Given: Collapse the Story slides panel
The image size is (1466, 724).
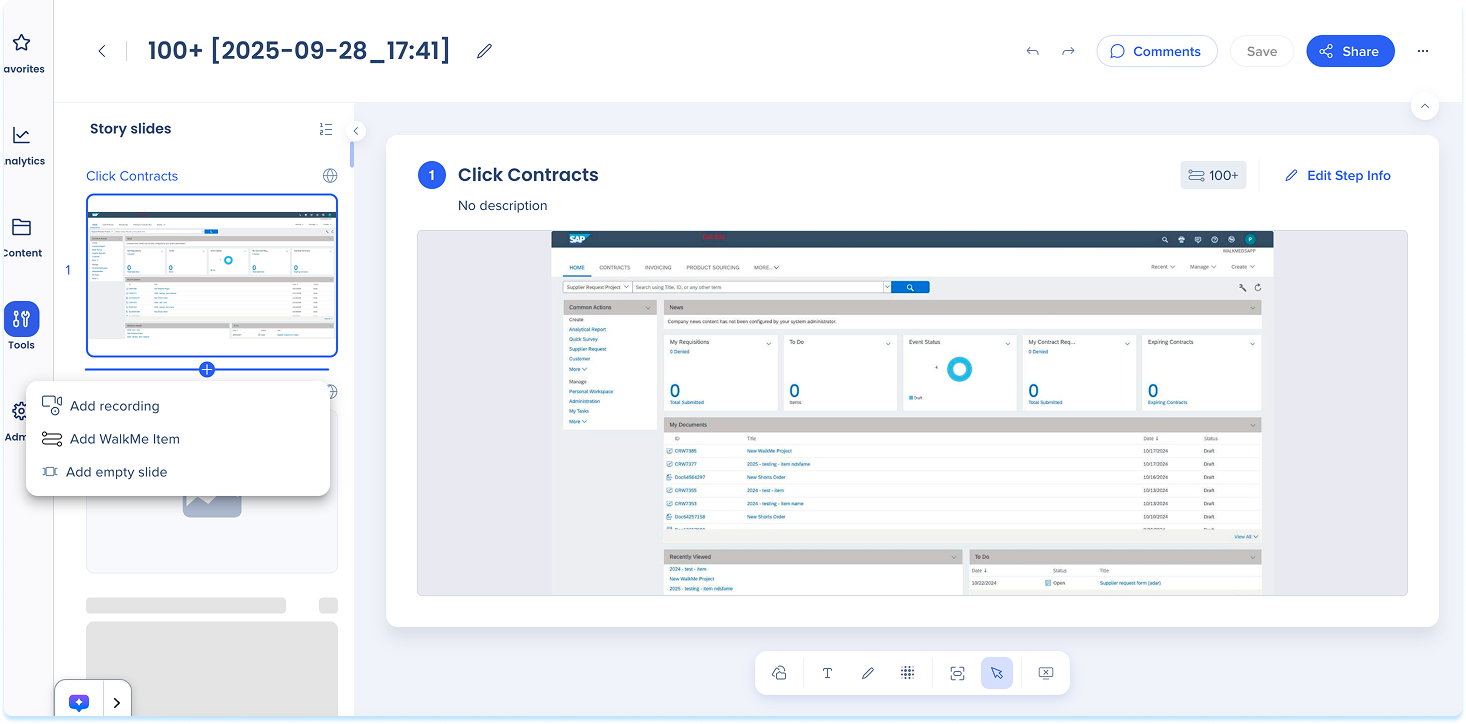Looking at the screenshot, I should [x=356, y=131].
